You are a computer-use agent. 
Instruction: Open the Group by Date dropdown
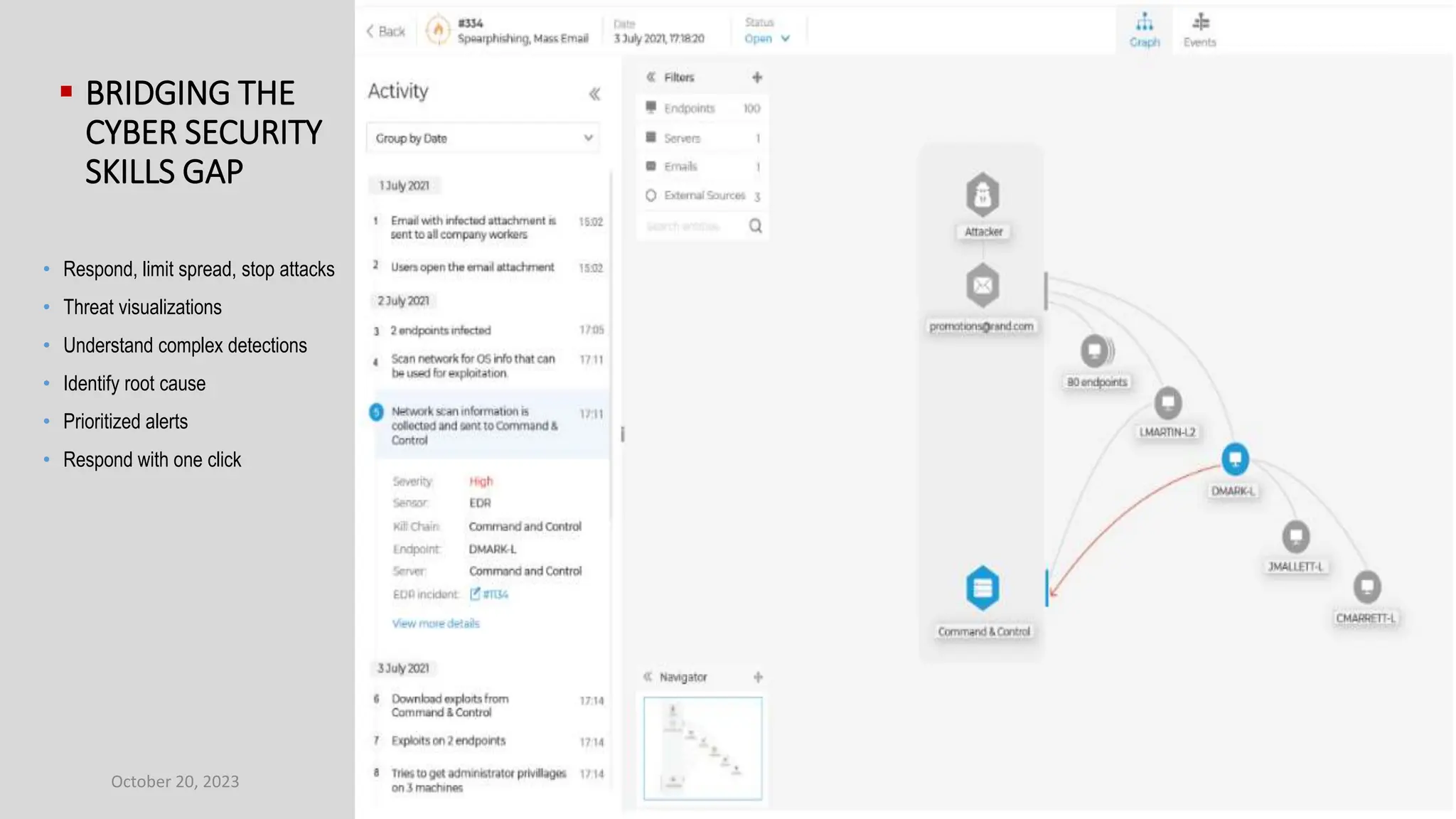click(x=483, y=138)
